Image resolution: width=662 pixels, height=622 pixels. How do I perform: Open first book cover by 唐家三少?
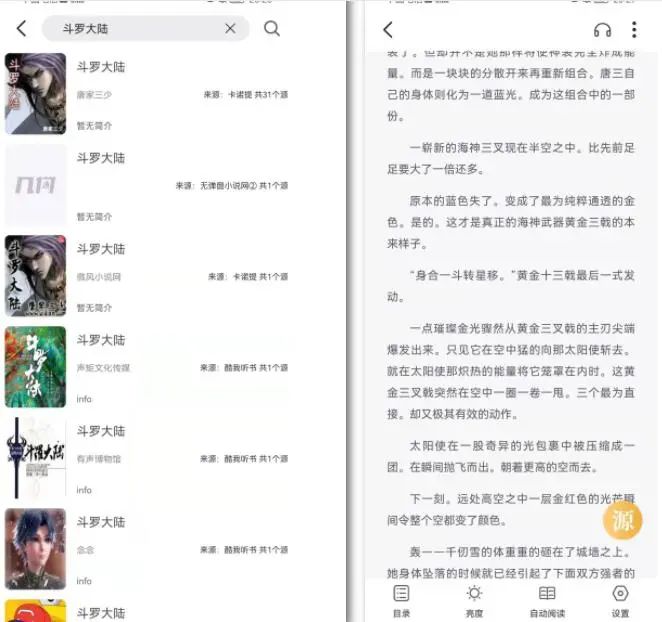tap(35, 94)
